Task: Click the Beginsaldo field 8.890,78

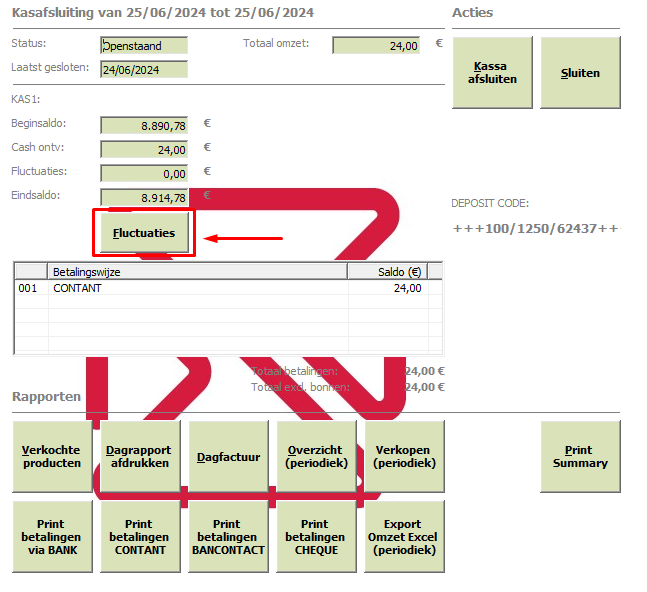Action: [x=144, y=125]
